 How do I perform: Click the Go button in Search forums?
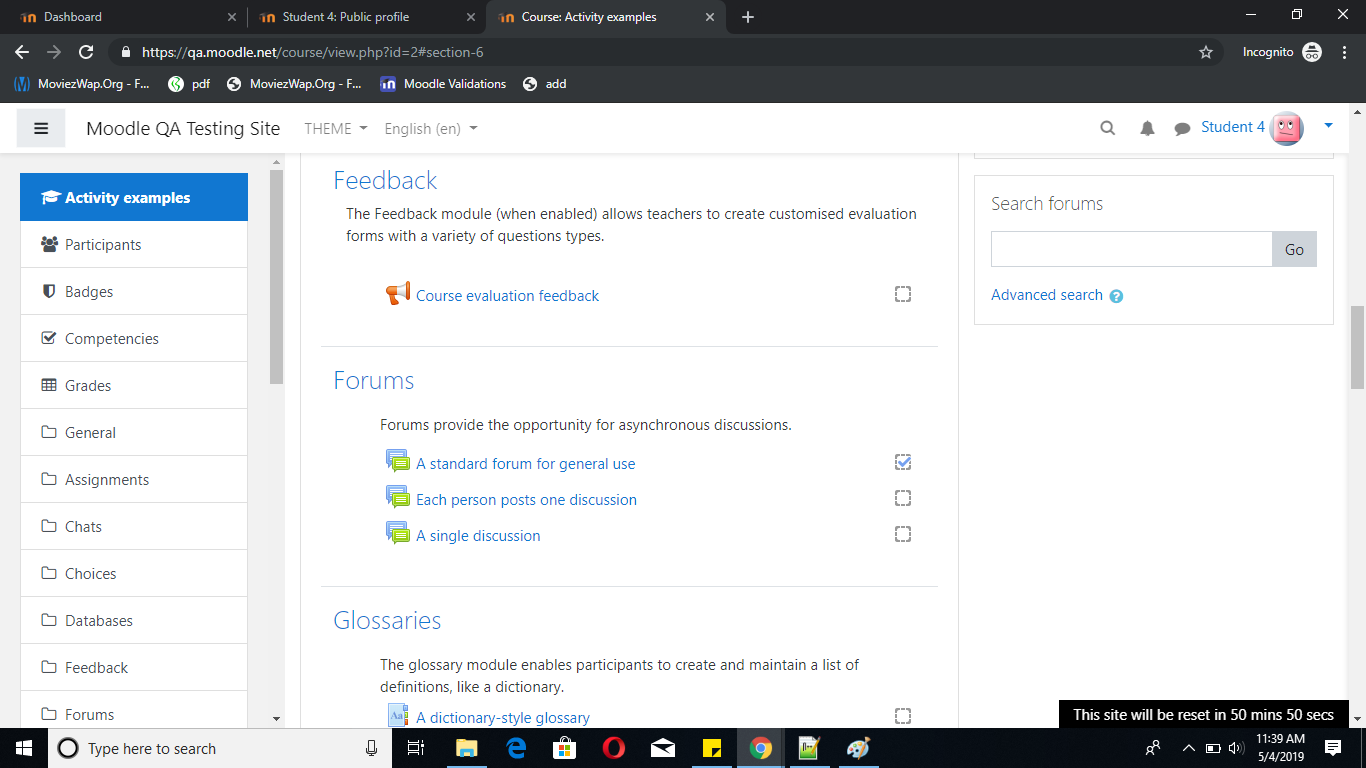(x=1294, y=249)
